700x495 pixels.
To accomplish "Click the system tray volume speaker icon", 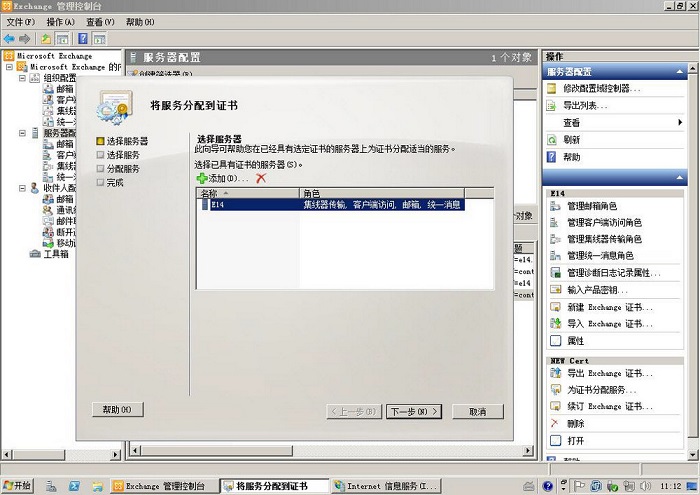I will (x=646, y=486).
